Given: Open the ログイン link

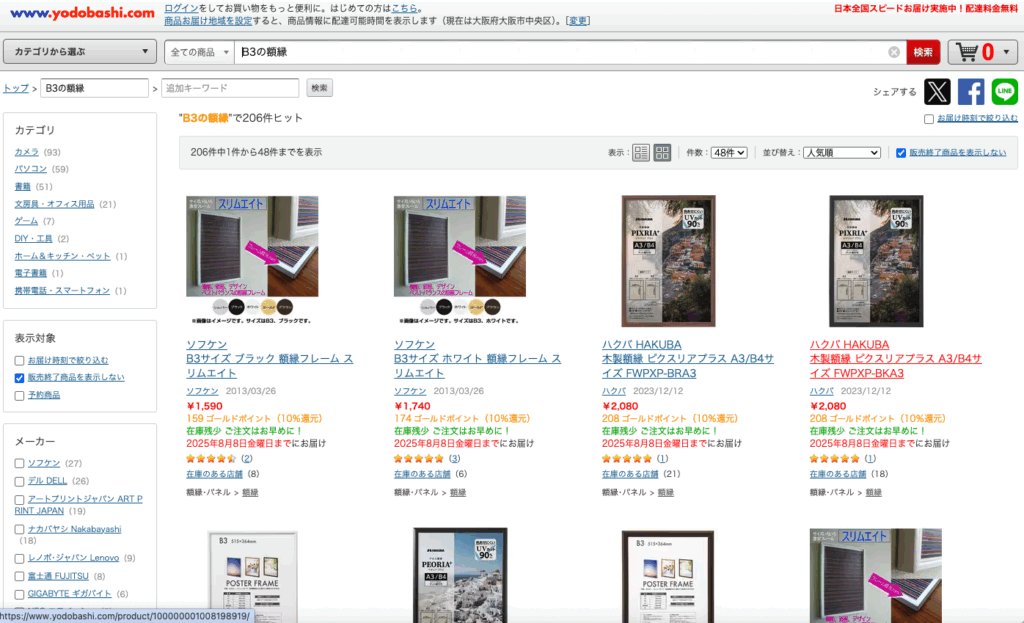Looking at the screenshot, I should coord(181,8).
